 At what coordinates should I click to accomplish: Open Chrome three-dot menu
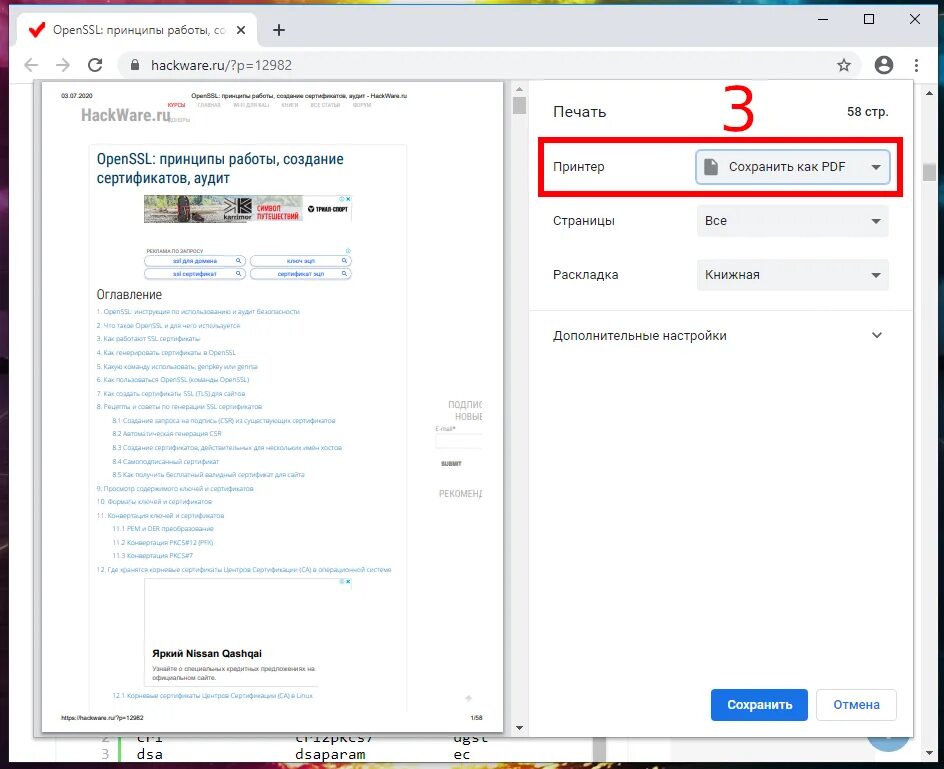916,65
